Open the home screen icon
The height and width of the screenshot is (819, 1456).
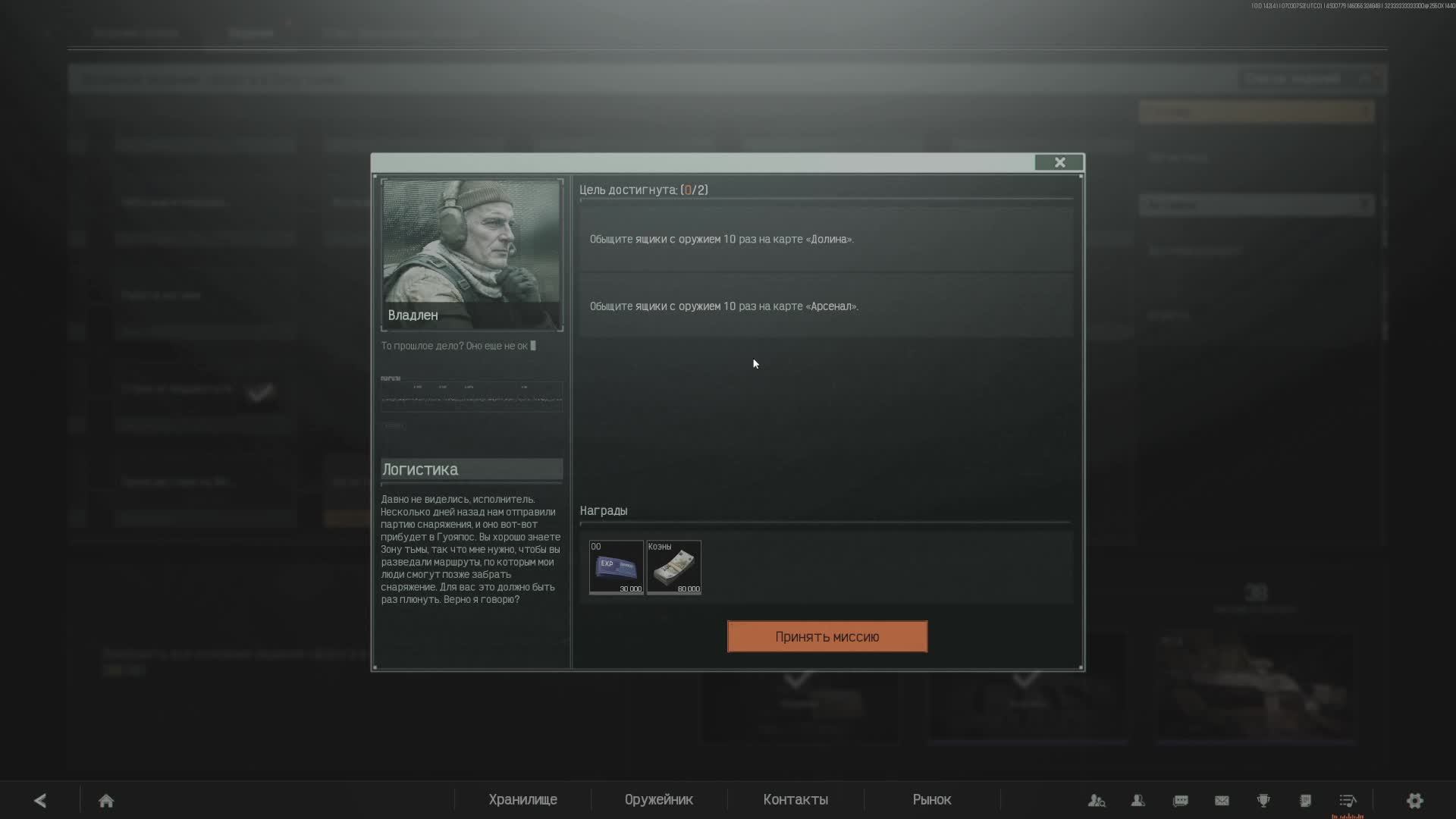click(x=106, y=800)
